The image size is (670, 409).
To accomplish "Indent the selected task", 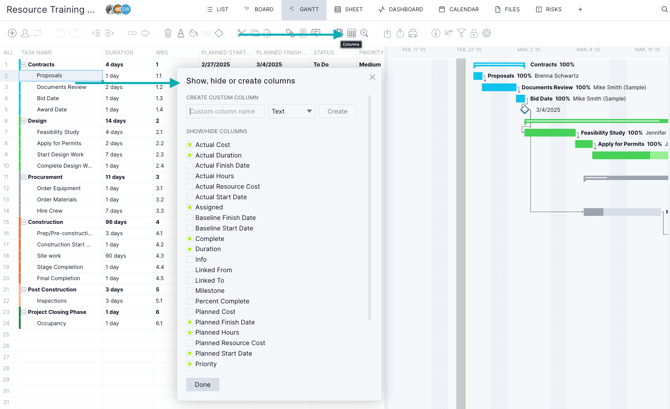I will [x=109, y=33].
